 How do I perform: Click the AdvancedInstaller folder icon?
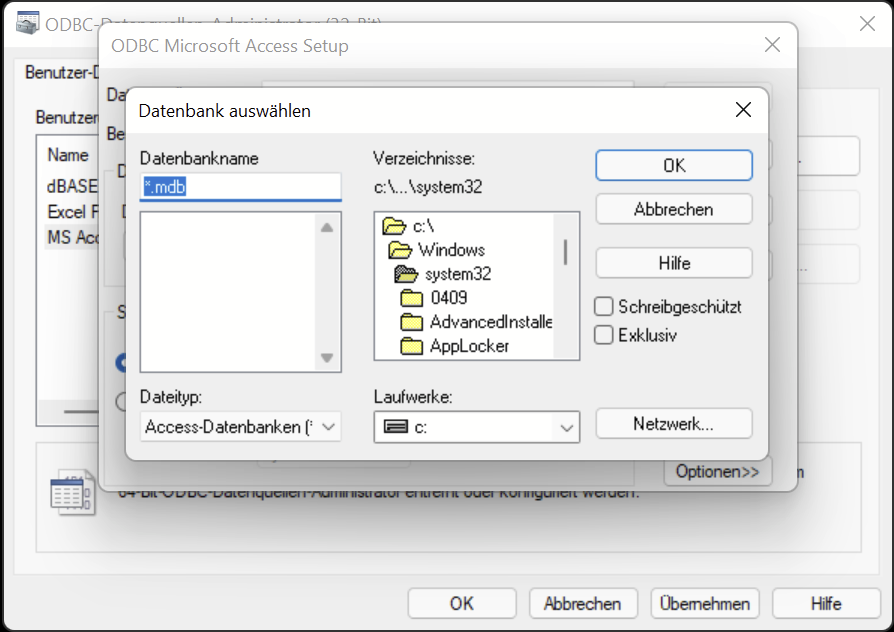[x=412, y=322]
